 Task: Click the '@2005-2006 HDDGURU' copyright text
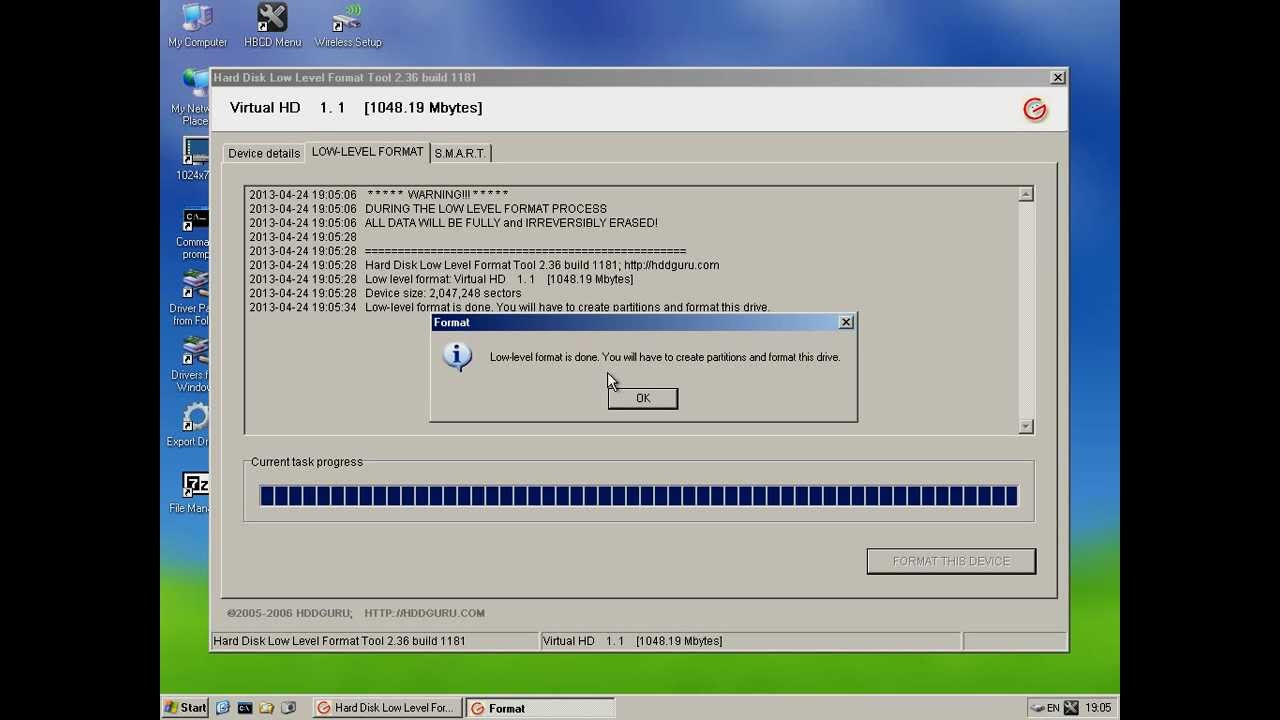coord(289,613)
